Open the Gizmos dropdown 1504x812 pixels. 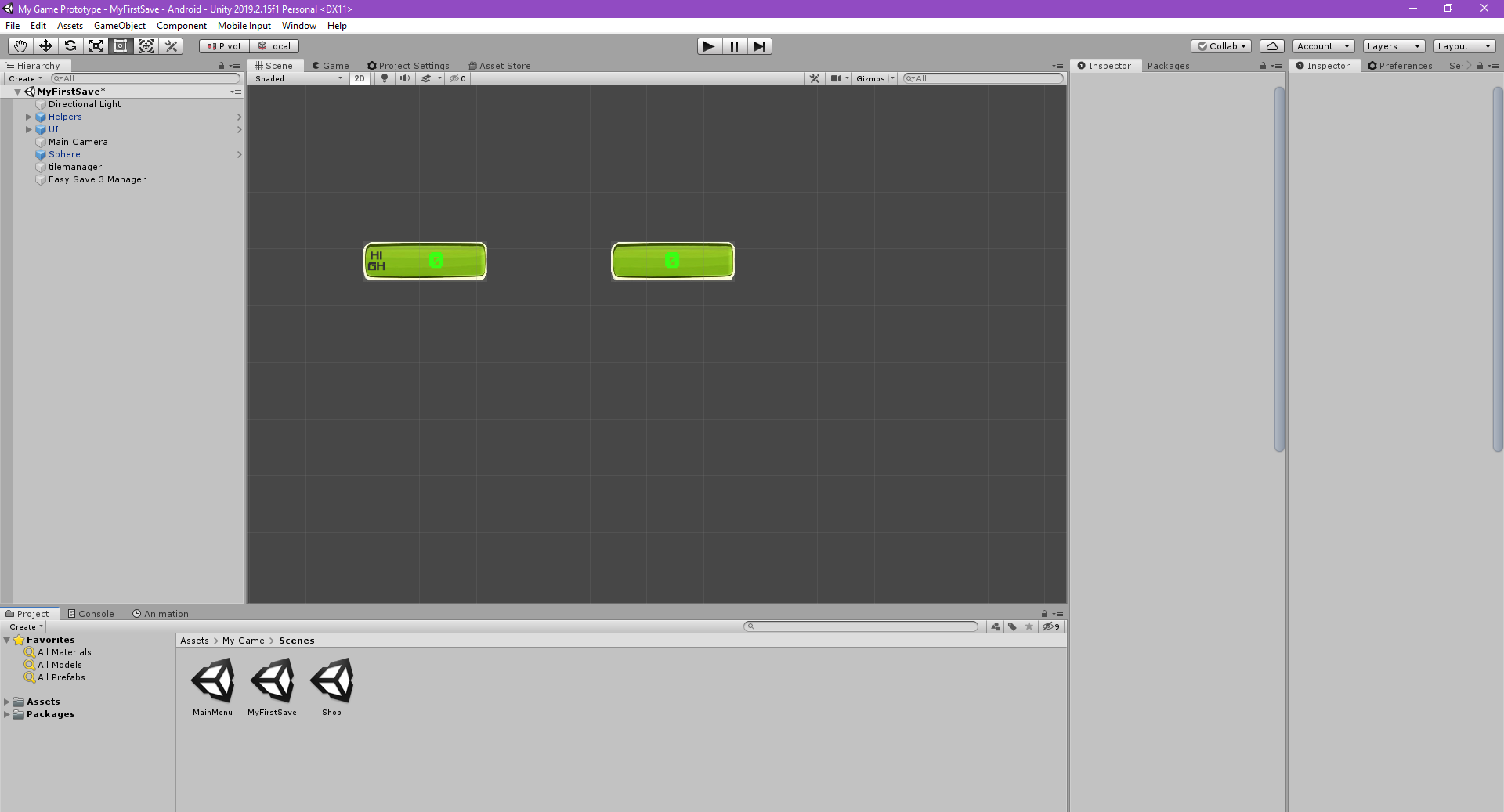tap(875, 78)
